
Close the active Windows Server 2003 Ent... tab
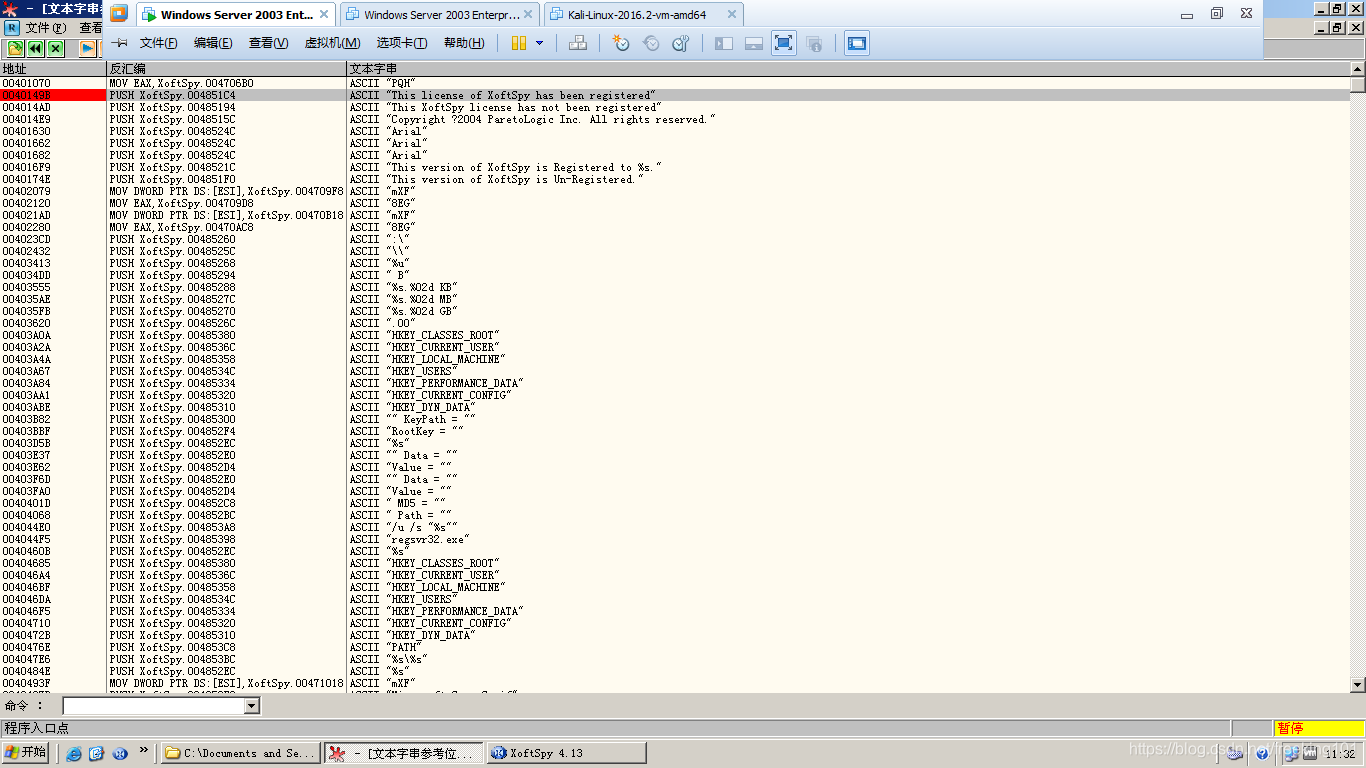(x=324, y=15)
